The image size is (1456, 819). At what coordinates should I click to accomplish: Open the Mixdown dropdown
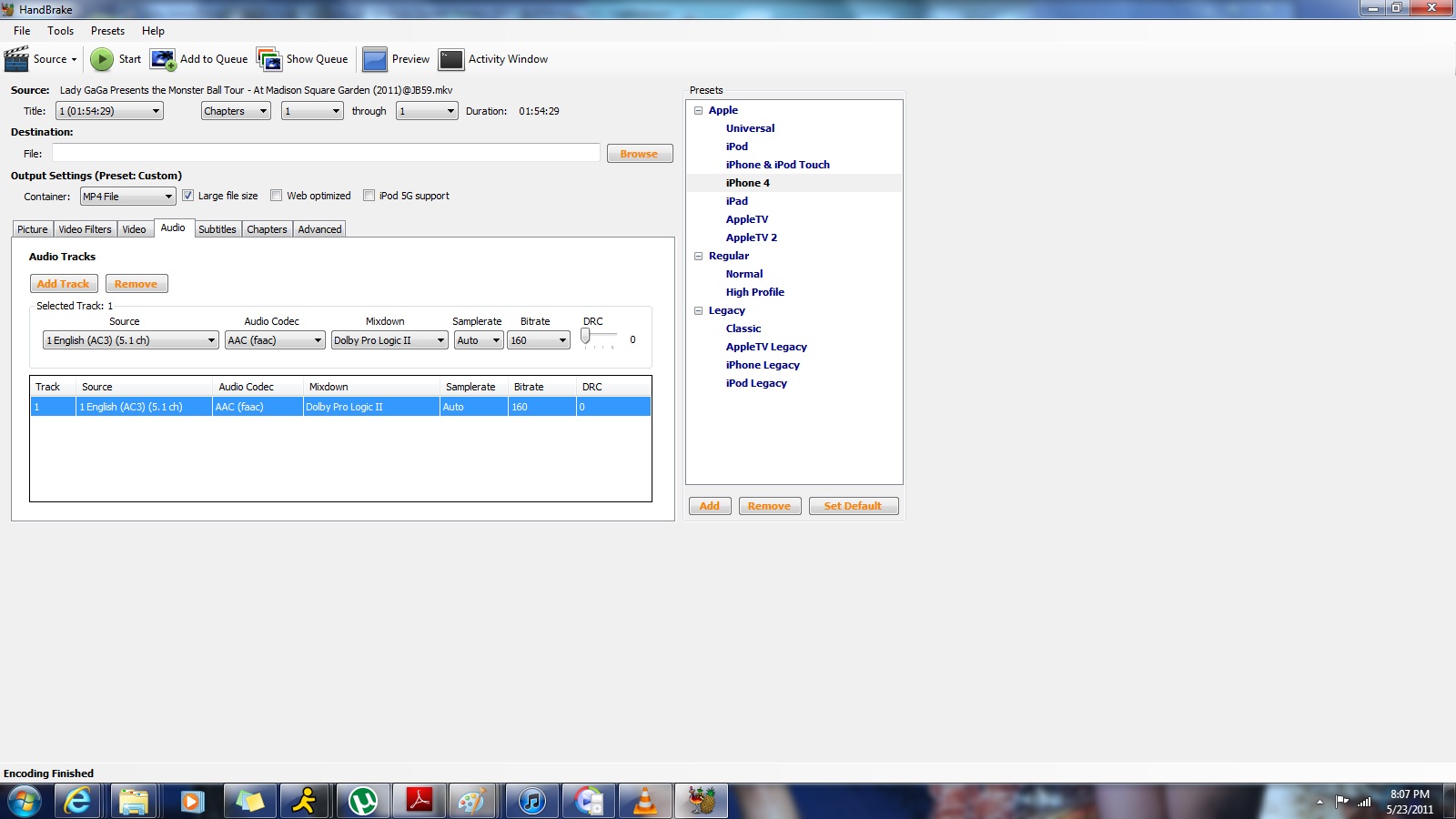click(389, 340)
